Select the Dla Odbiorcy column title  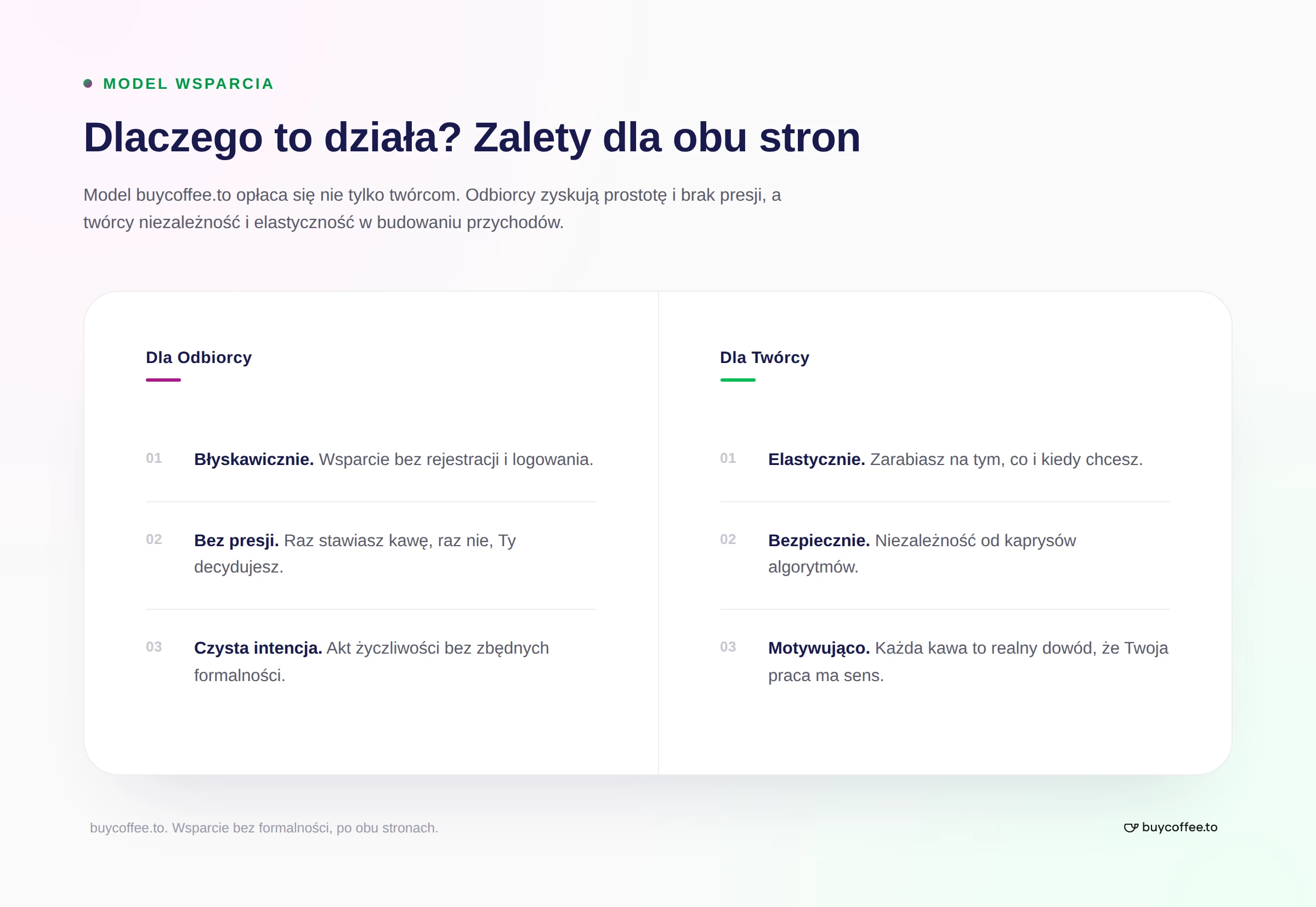[x=198, y=358]
